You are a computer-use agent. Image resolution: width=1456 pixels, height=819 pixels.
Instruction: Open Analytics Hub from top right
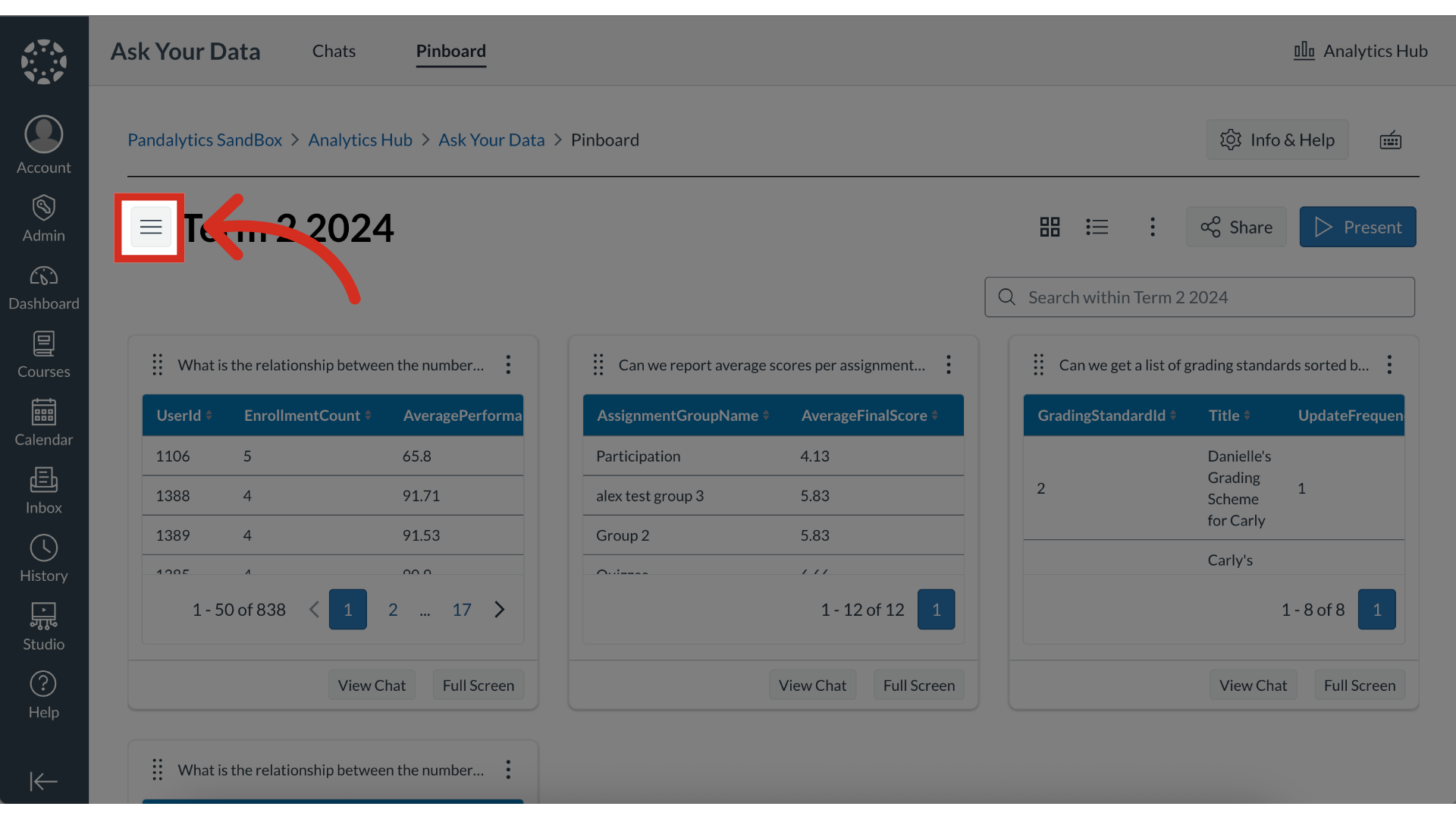[x=1360, y=51]
